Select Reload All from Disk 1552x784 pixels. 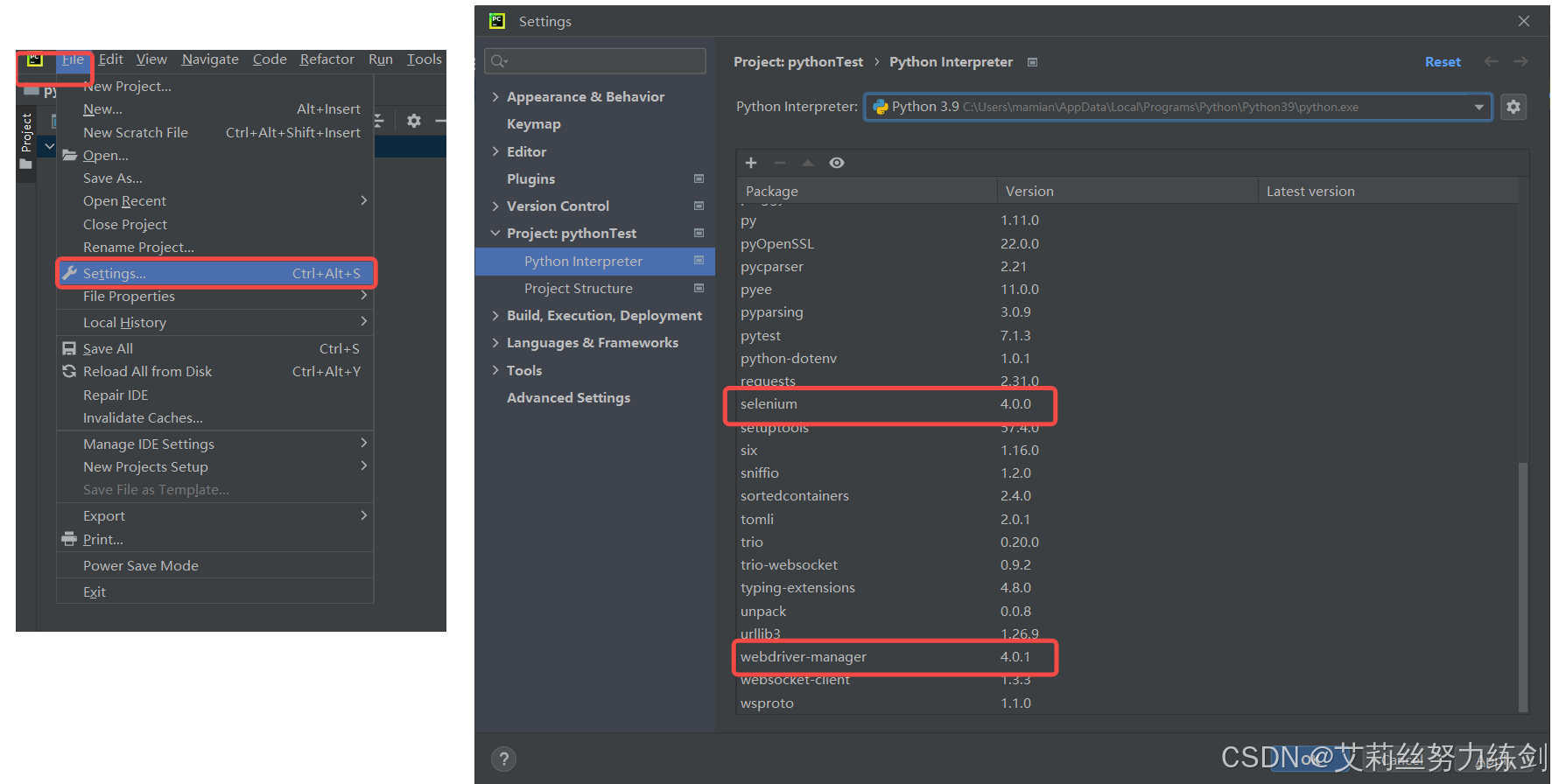(x=214, y=372)
